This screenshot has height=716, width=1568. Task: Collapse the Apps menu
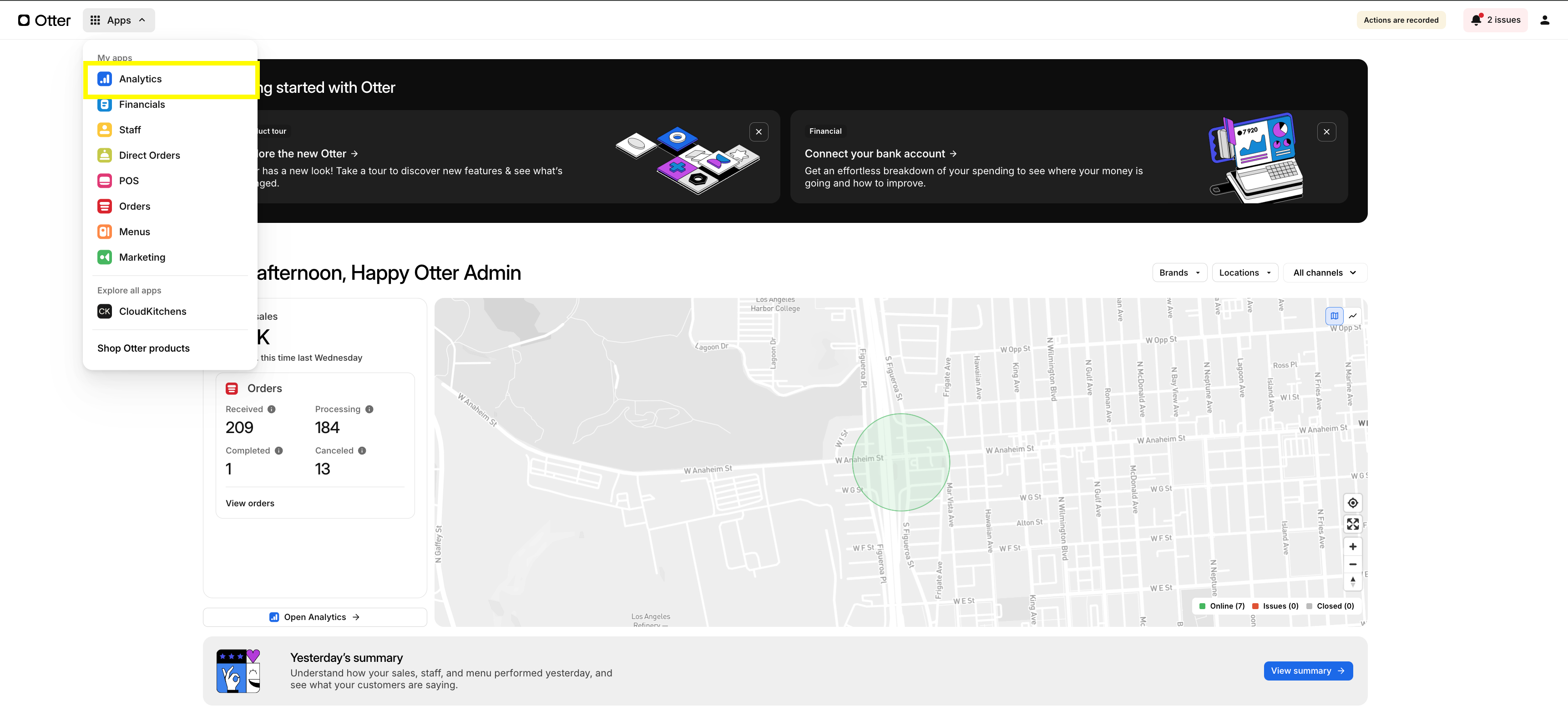coord(119,20)
